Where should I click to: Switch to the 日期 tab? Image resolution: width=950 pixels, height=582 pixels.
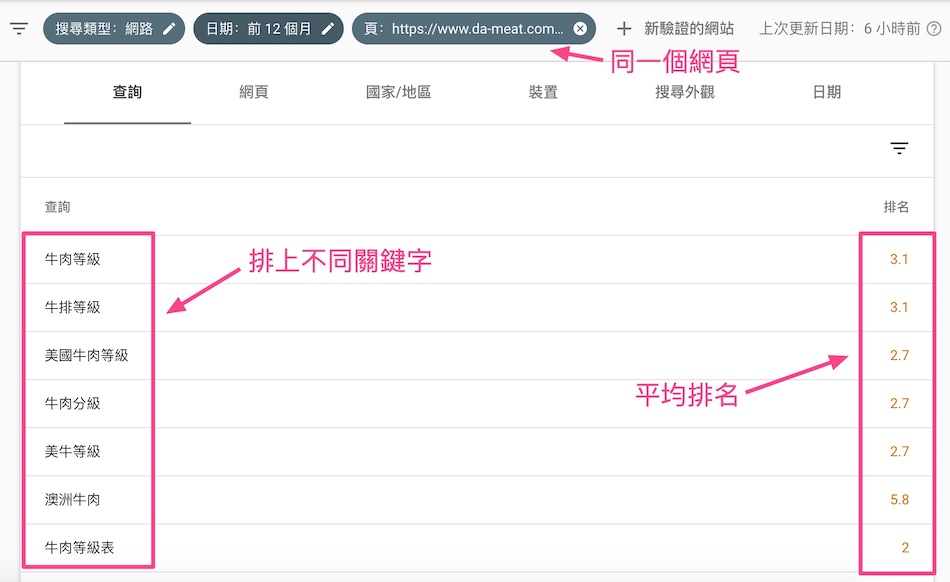[826, 92]
